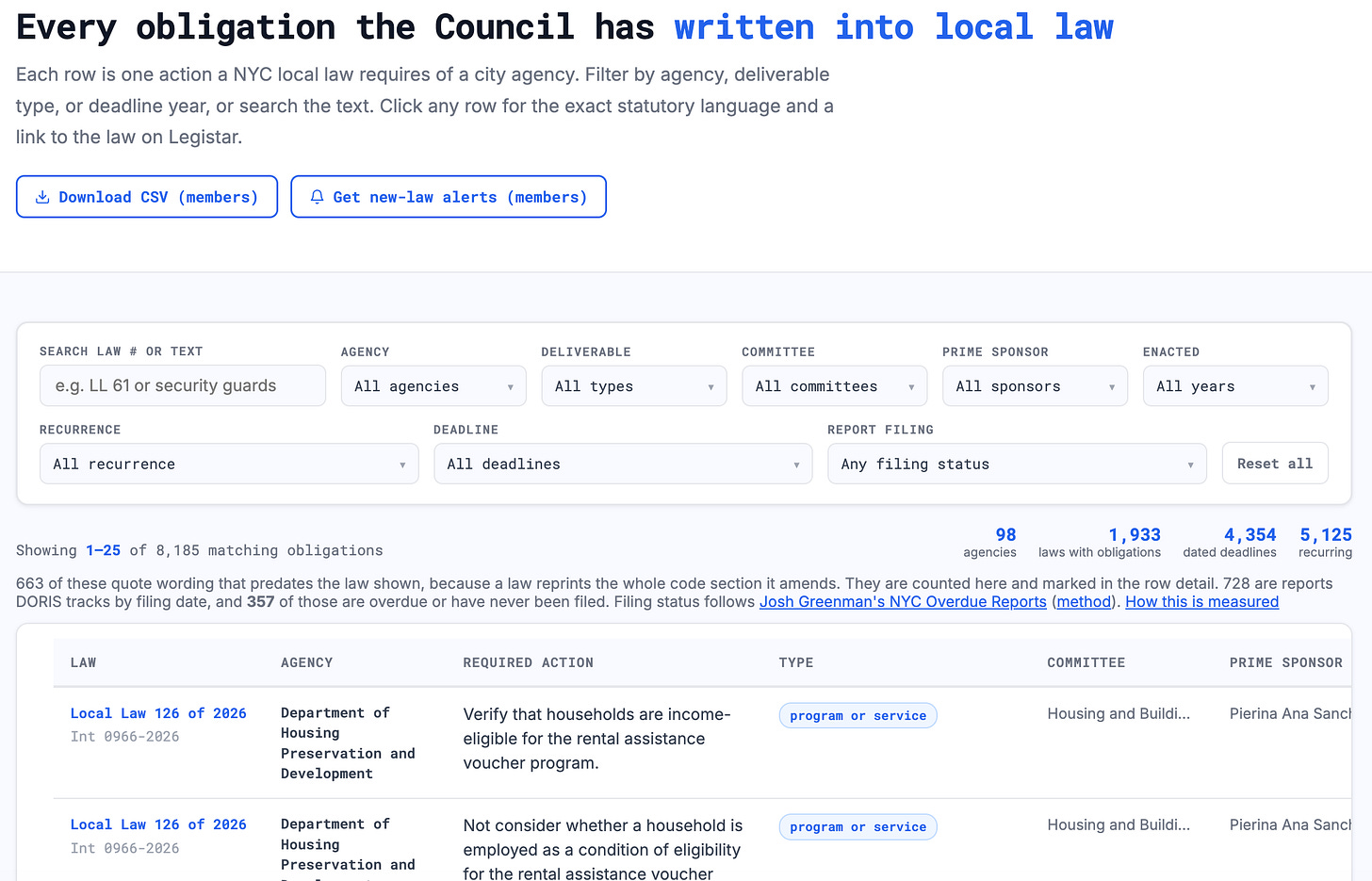Click the 'written into local law' heading text

pyautogui.click(x=893, y=27)
